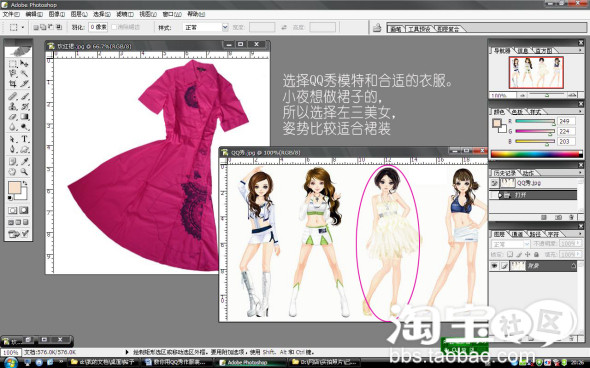The width and height of the screenshot is (590, 368).
Task: Select the Lasso tool
Action: click(x=13, y=73)
